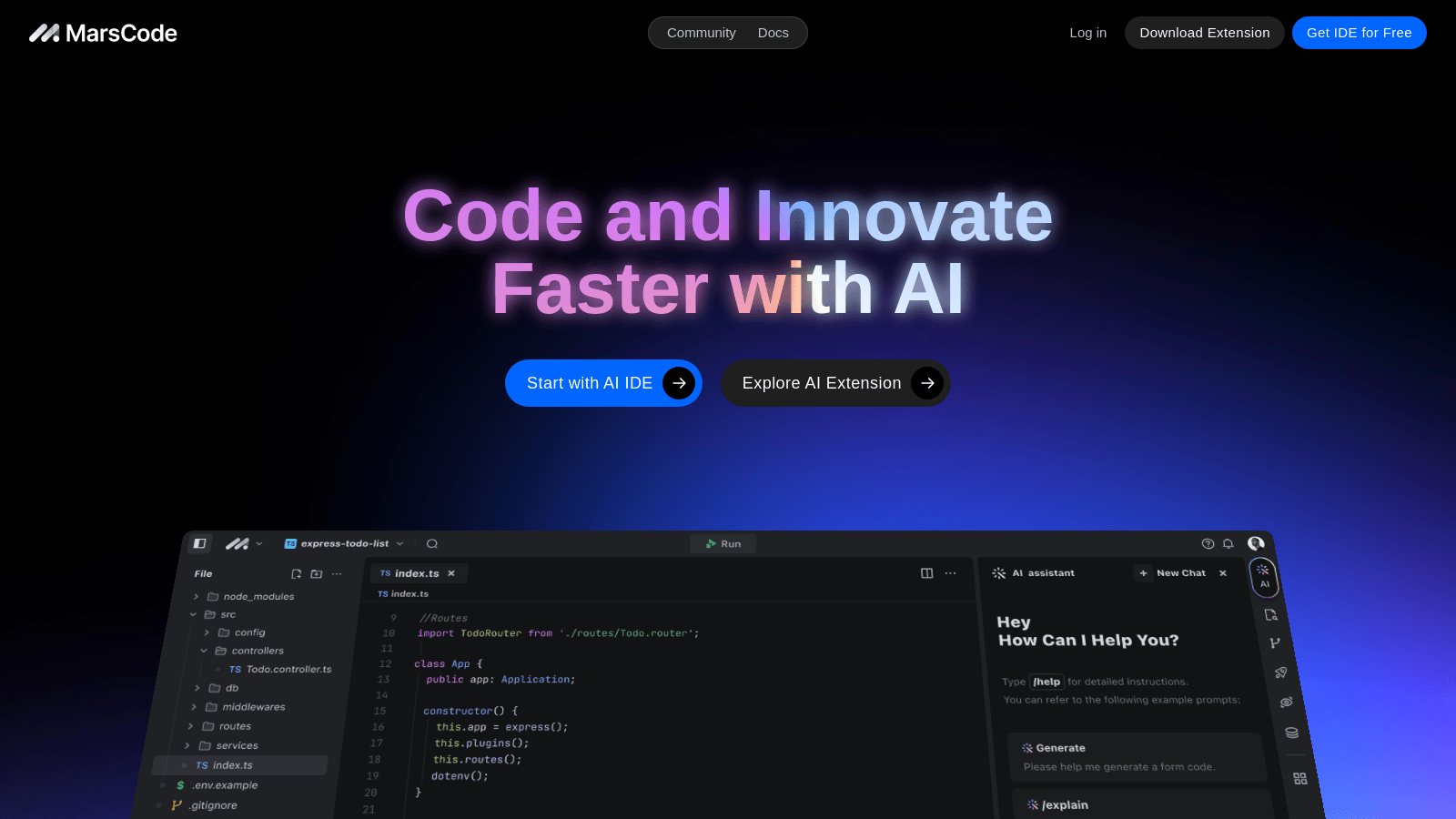The height and width of the screenshot is (819, 1456).
Task: Click the /help command chip
Action: pyautogui.click(x=1046, y=682)
